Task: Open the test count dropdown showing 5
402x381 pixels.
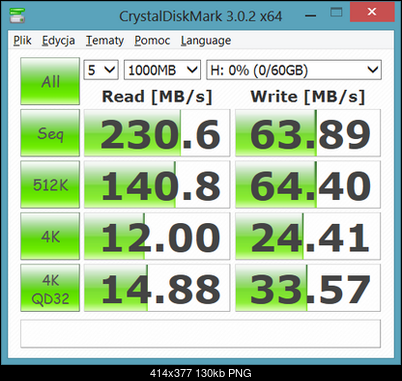Action: tap(101, 70)
